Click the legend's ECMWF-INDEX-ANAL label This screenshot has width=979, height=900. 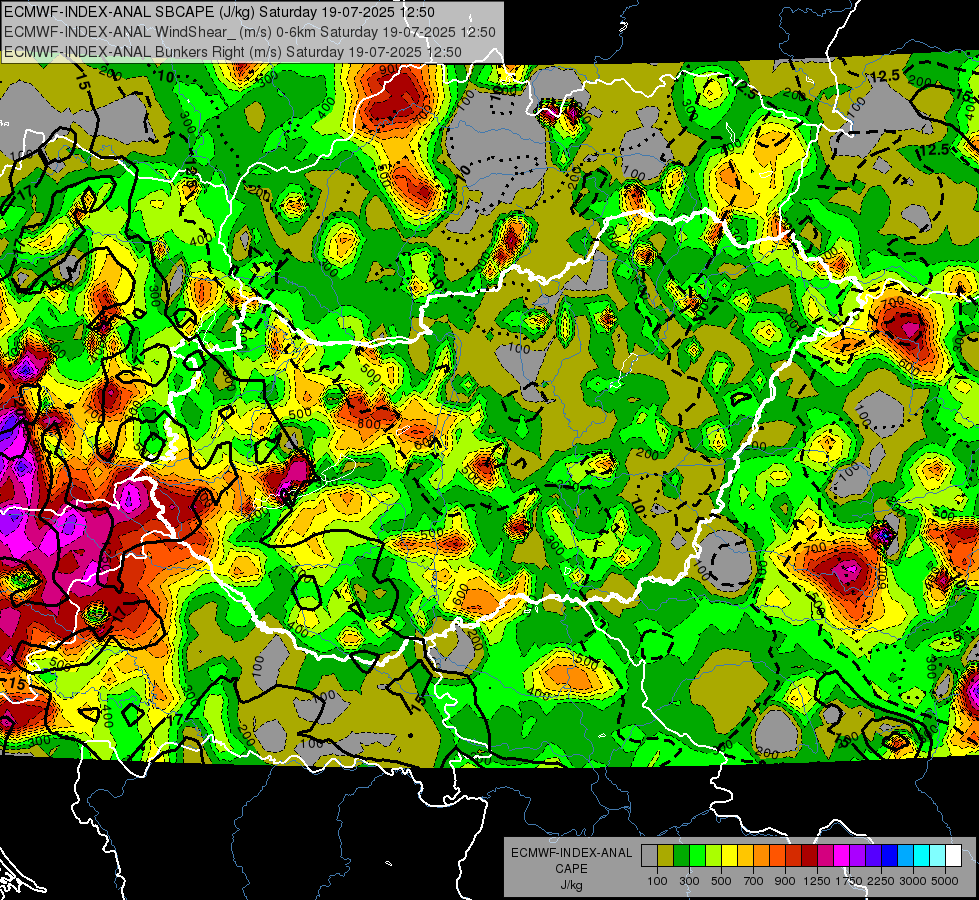[571, 853]
